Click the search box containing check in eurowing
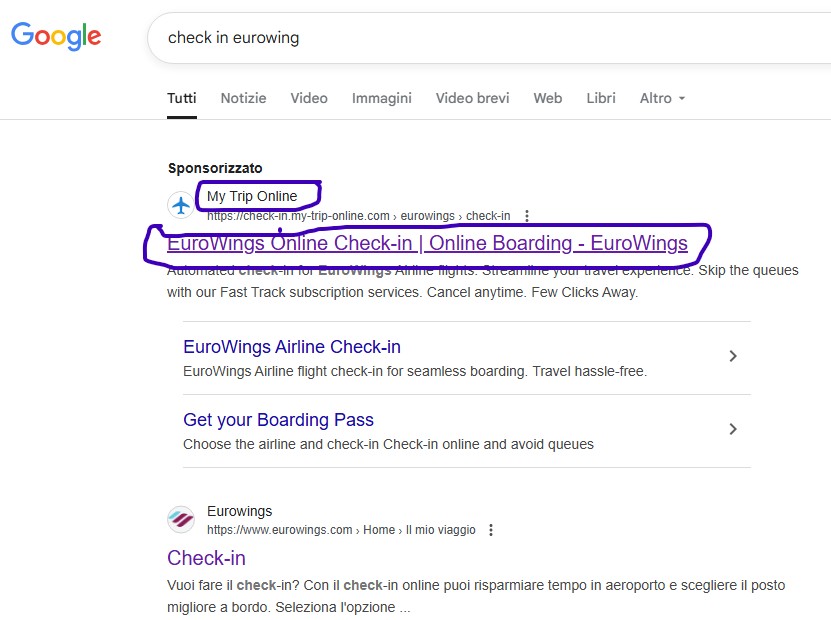 [x=488, y=38]
